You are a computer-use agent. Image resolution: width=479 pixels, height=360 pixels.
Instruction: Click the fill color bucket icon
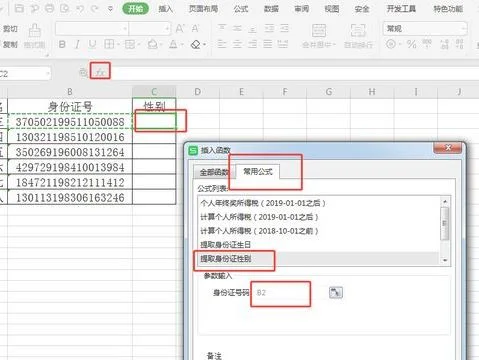coord(152,44)
